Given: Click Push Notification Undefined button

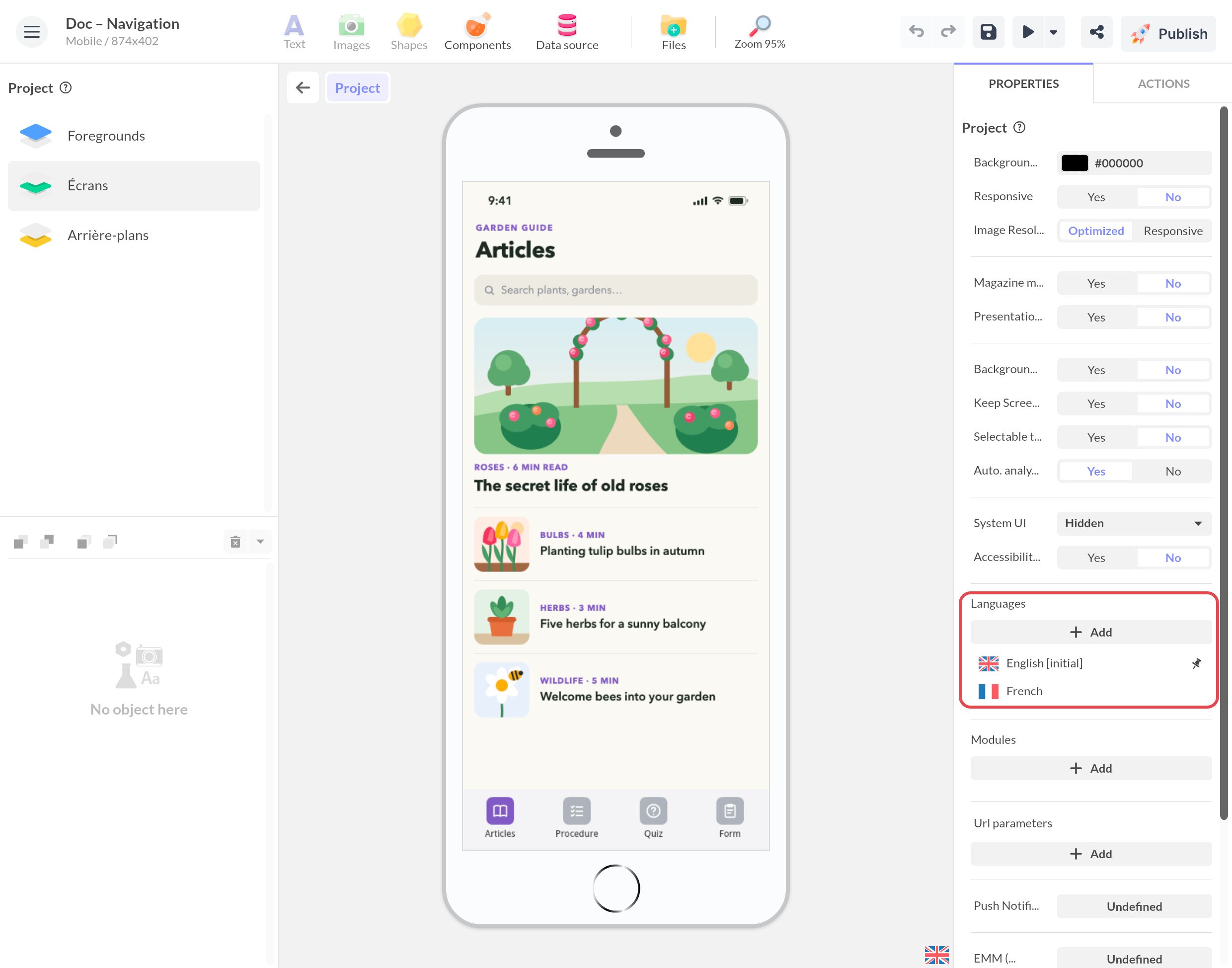Looking at the screenshot, I should click(x=1134, y=907).
